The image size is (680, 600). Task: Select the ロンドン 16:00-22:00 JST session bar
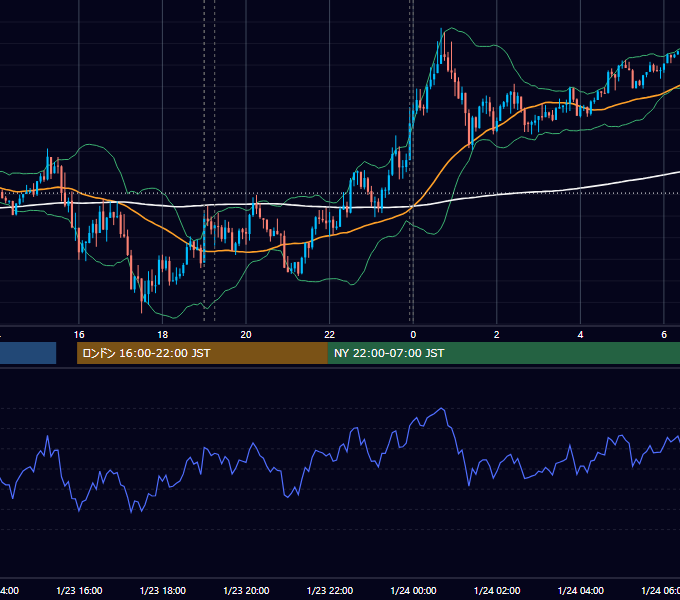(x=202, y=353)
